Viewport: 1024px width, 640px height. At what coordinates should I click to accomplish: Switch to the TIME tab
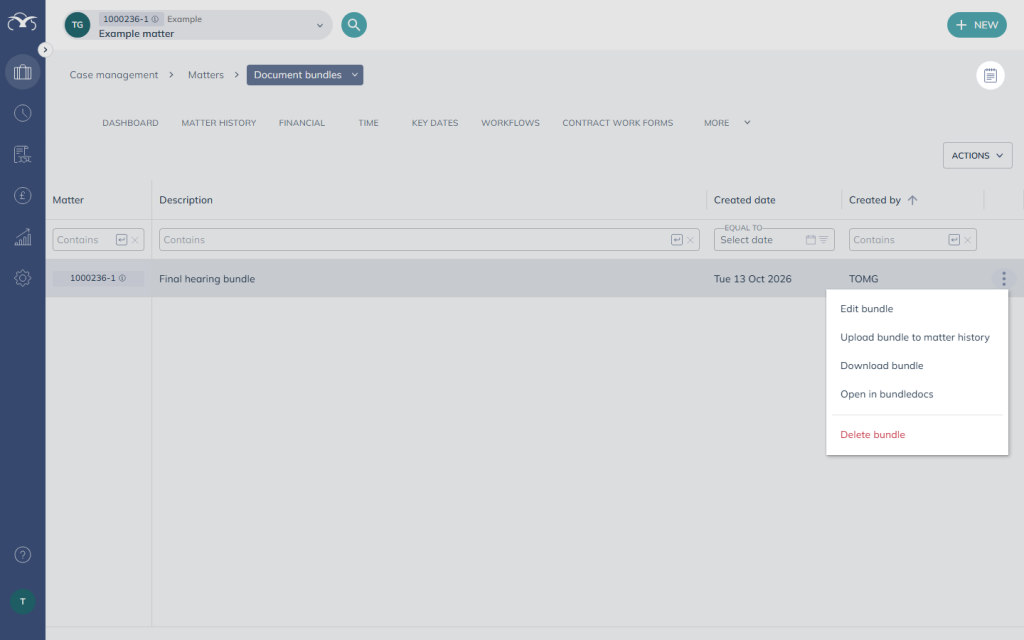click(x=368, y=123)
